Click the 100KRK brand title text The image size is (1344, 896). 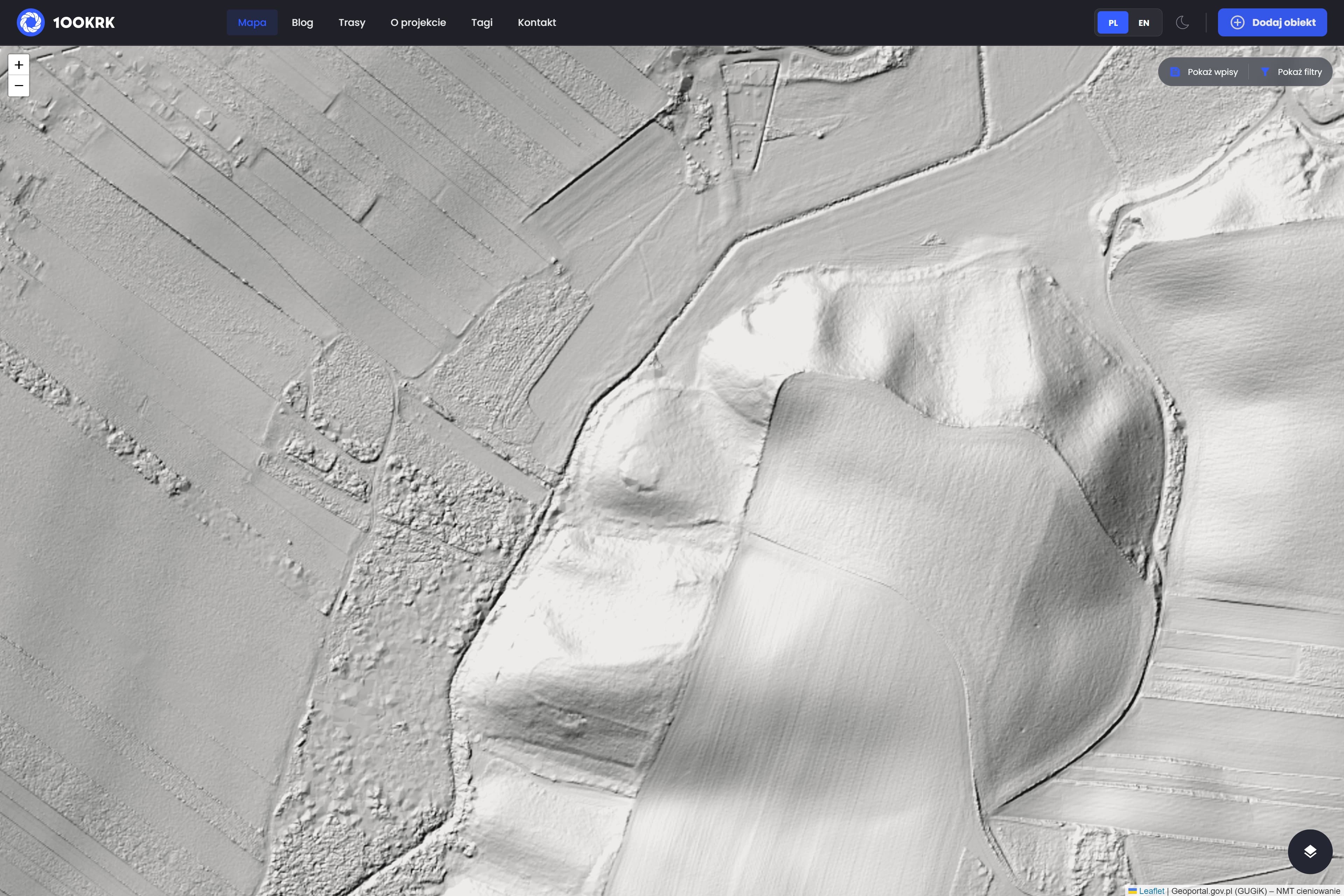84,22
